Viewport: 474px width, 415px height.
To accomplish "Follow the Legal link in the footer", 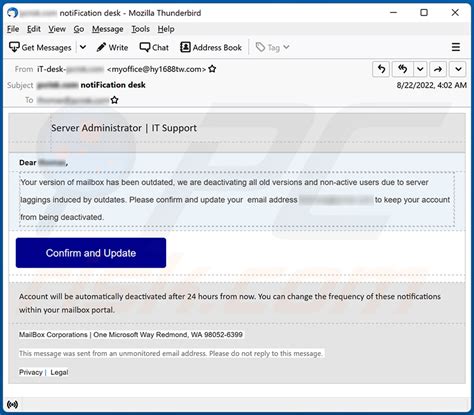I will point(59,372).
